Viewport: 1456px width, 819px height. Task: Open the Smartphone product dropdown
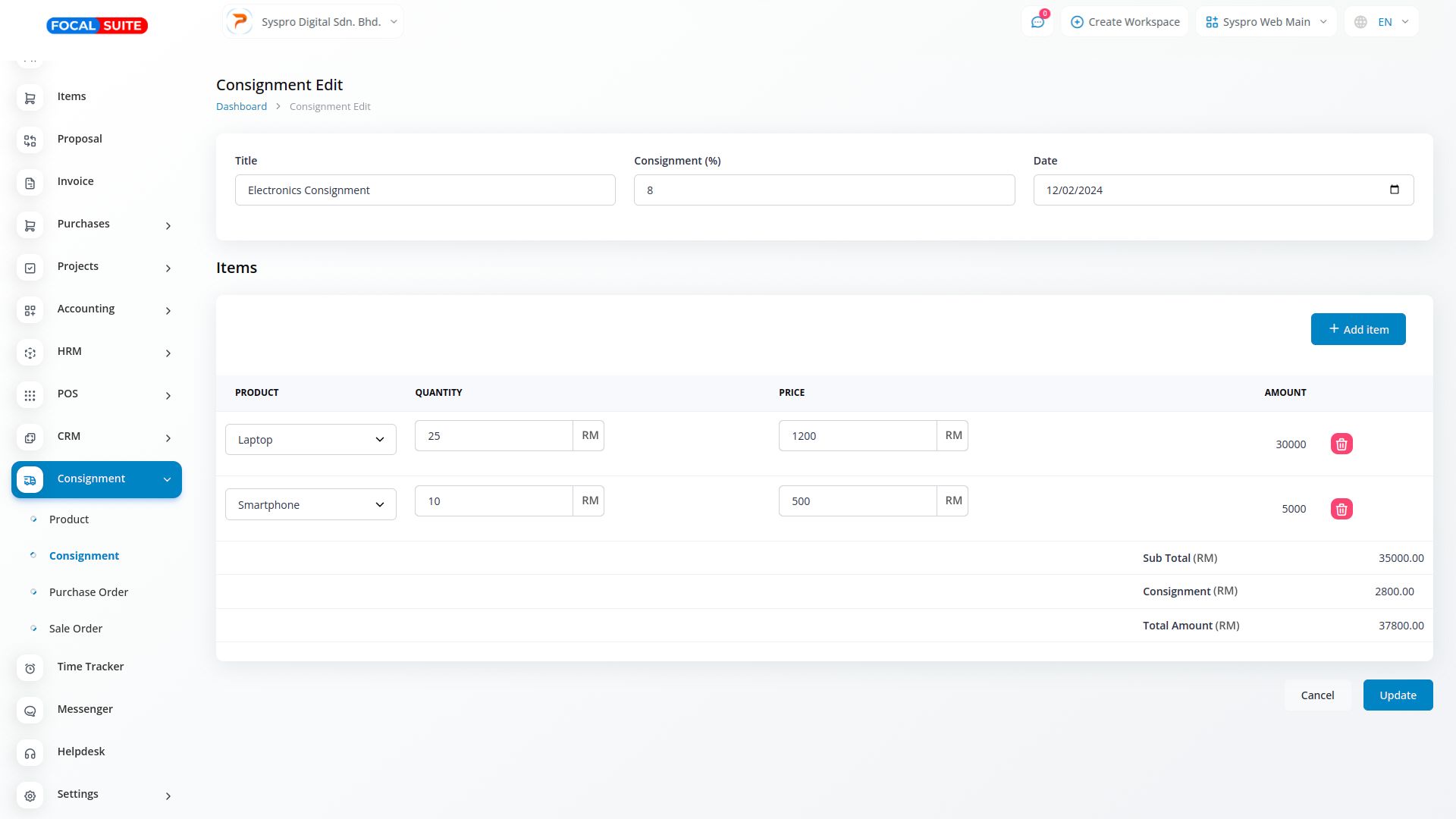pyautogui.click(x=310, y=505)
